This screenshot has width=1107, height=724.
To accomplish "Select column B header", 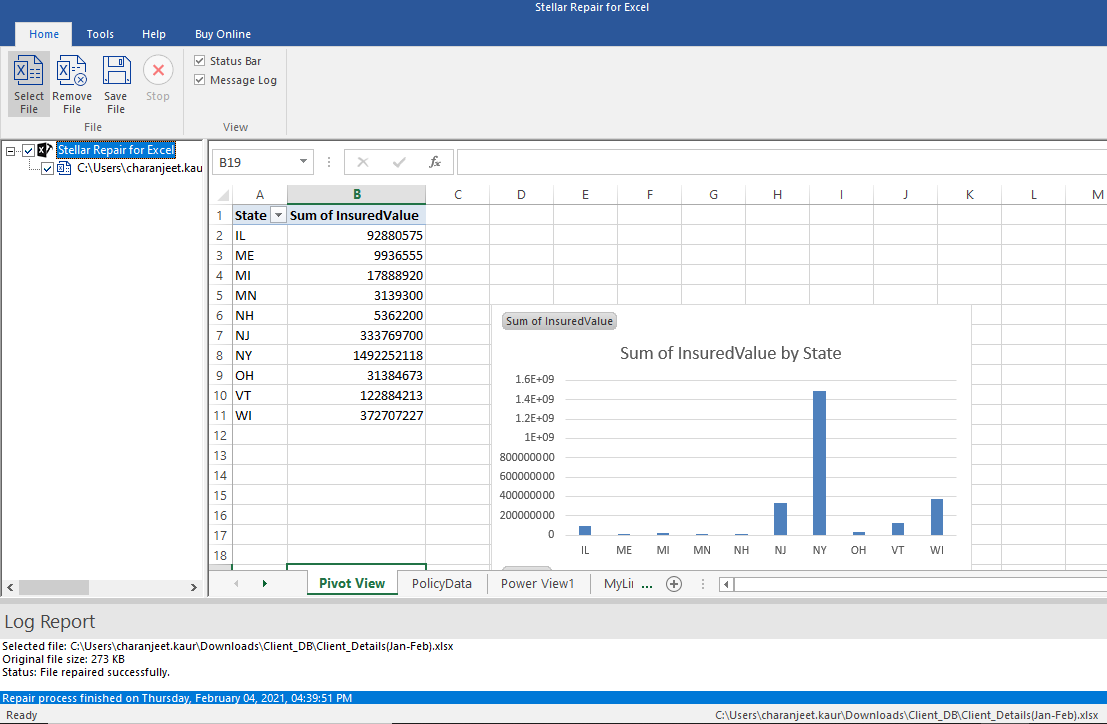I will [357, 195].
